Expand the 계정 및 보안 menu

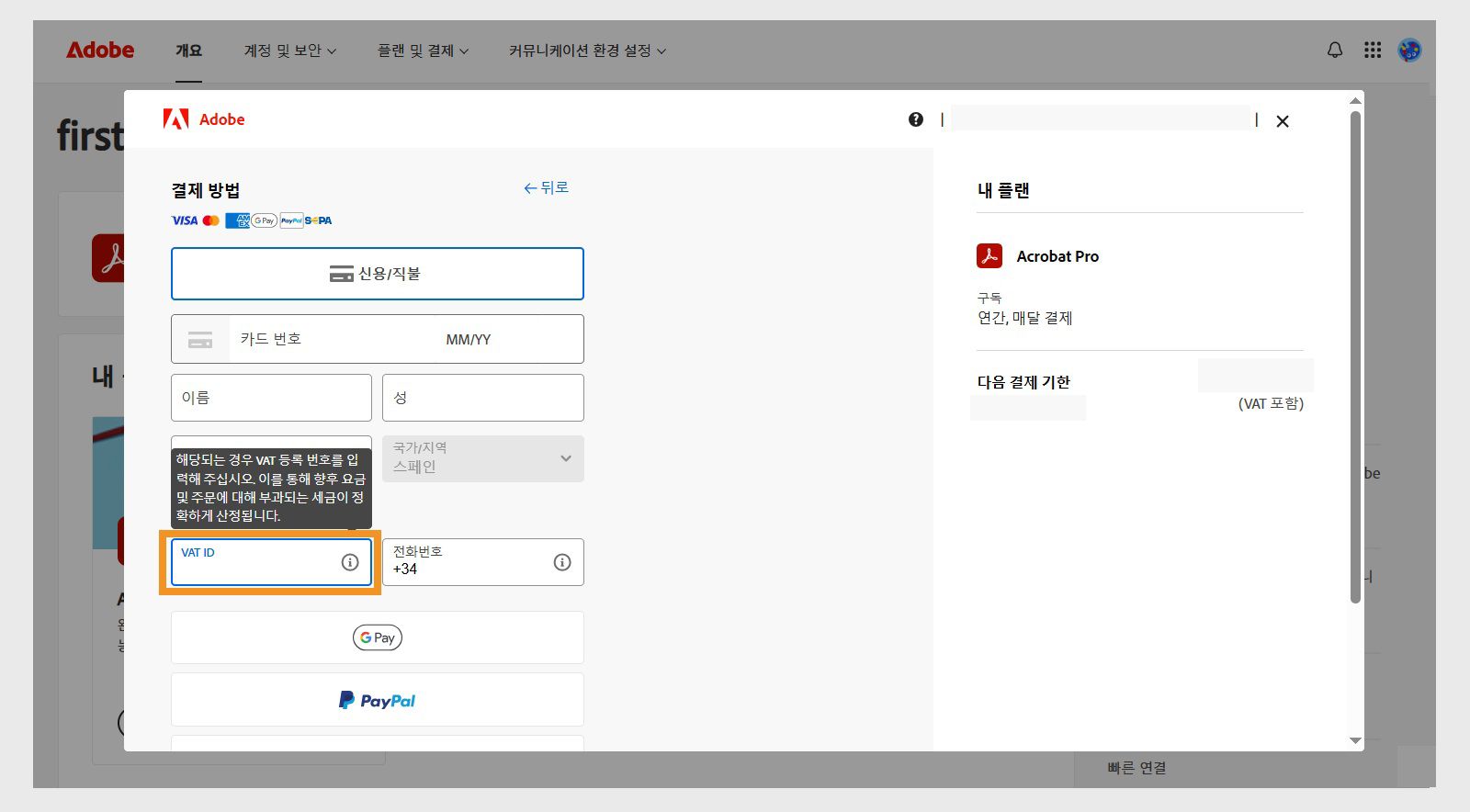click(x=290, y=51)
